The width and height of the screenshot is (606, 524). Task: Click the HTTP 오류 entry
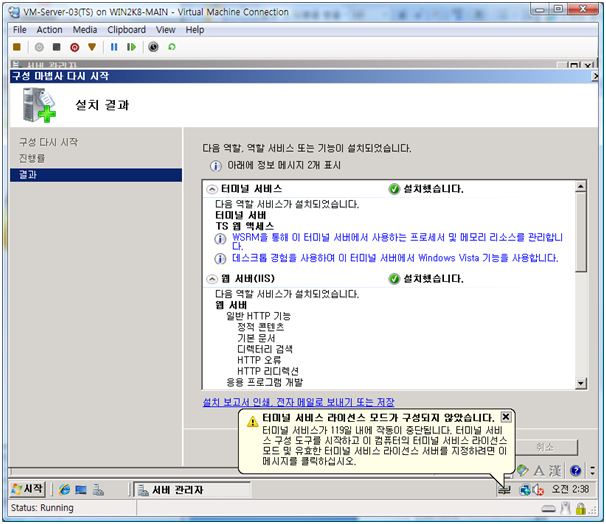point(259,360)
